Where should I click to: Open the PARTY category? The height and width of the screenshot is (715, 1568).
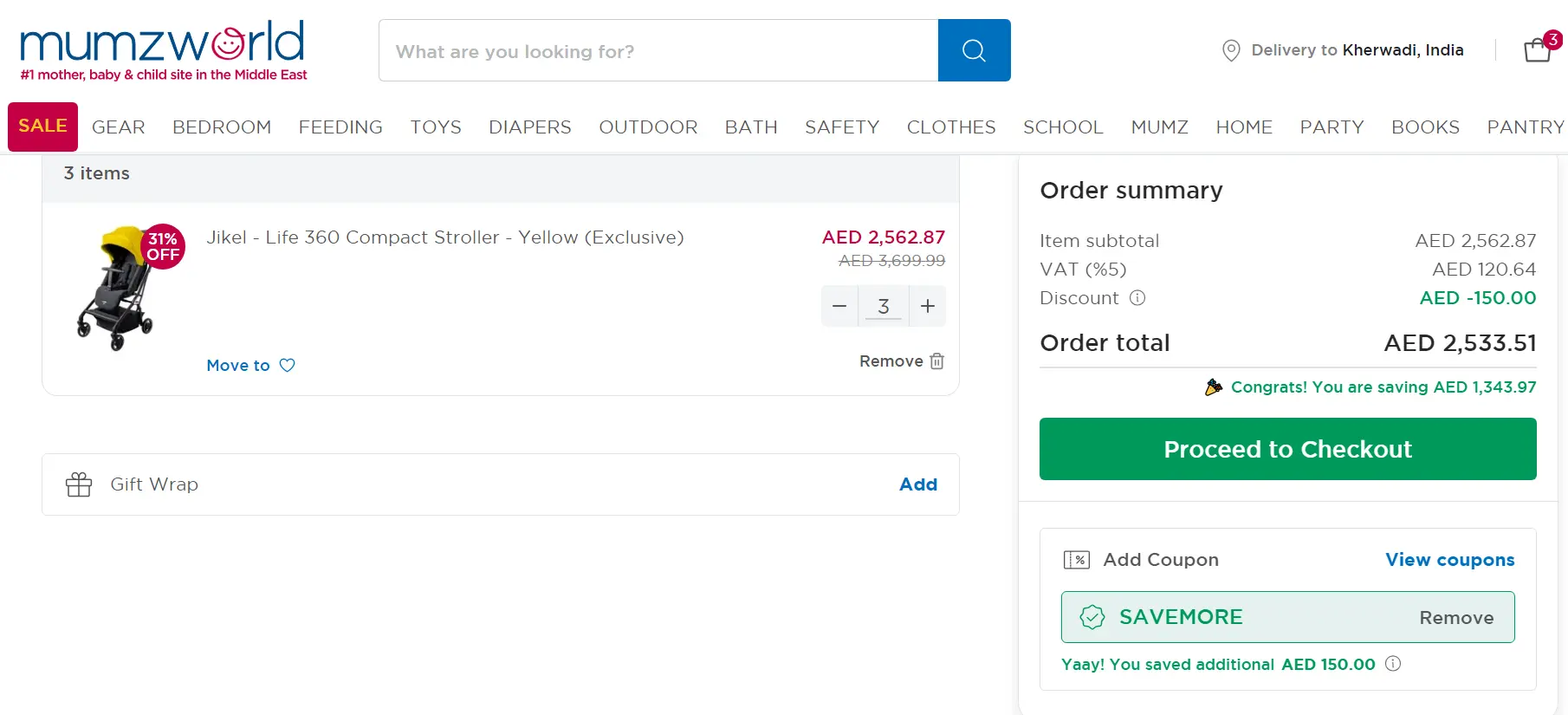point(1332,127)
